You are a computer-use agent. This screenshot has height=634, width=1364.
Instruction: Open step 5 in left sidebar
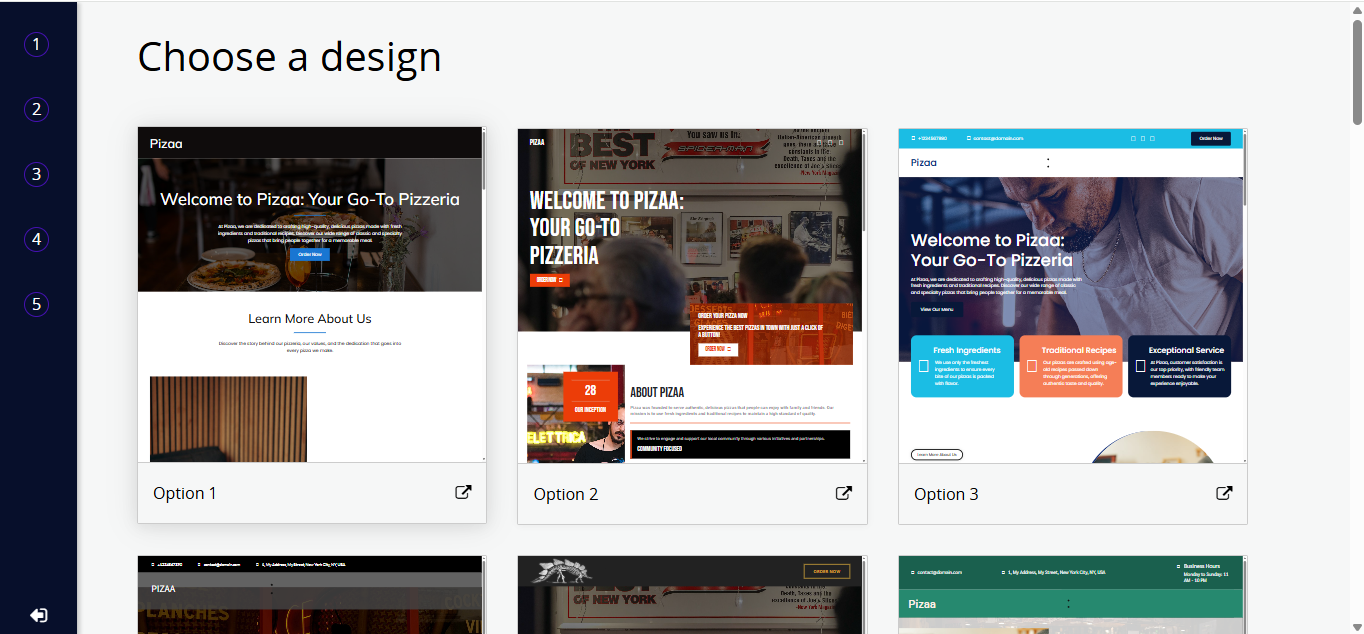[x=37, y=304]
